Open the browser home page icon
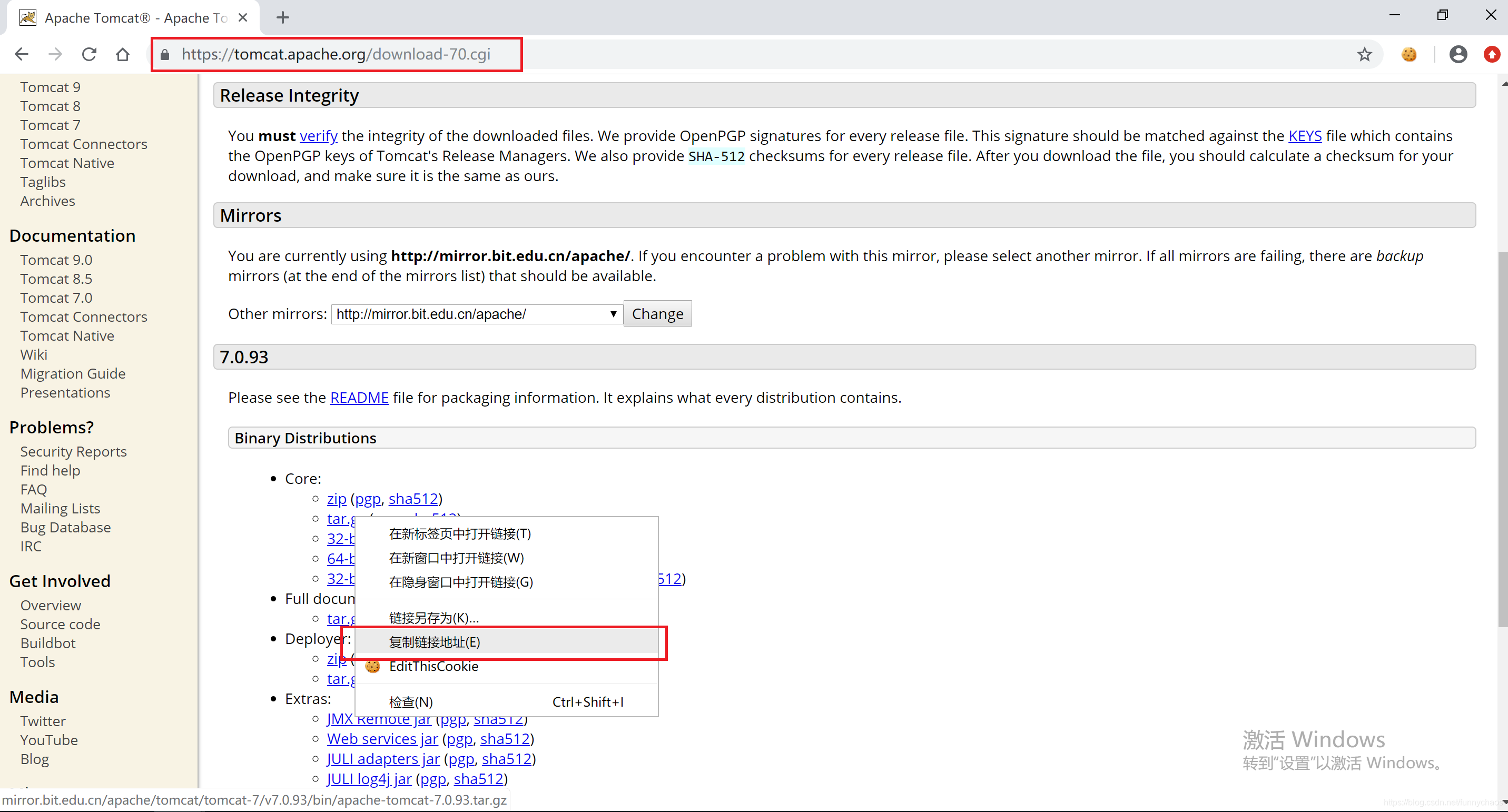The height and width of the screenshot is (812, 1508). click(x=122, y=54)
